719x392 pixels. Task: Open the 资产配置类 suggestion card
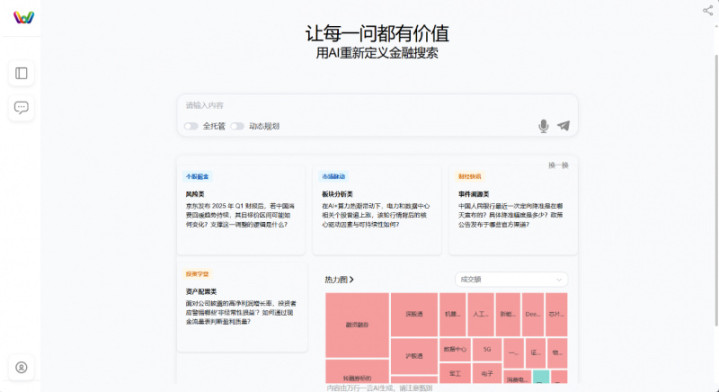pyautogui.click(x=242, y=307)
